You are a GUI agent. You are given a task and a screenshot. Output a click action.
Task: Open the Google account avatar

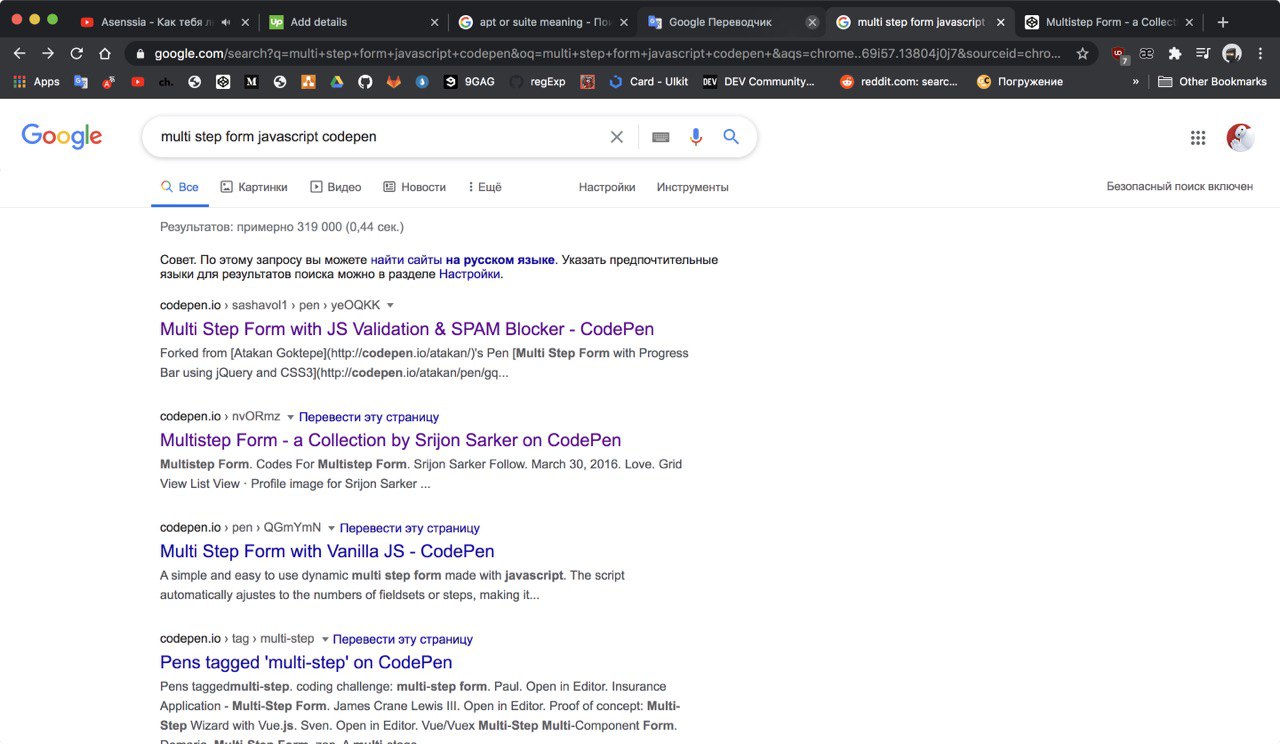tap(1240, 138)
